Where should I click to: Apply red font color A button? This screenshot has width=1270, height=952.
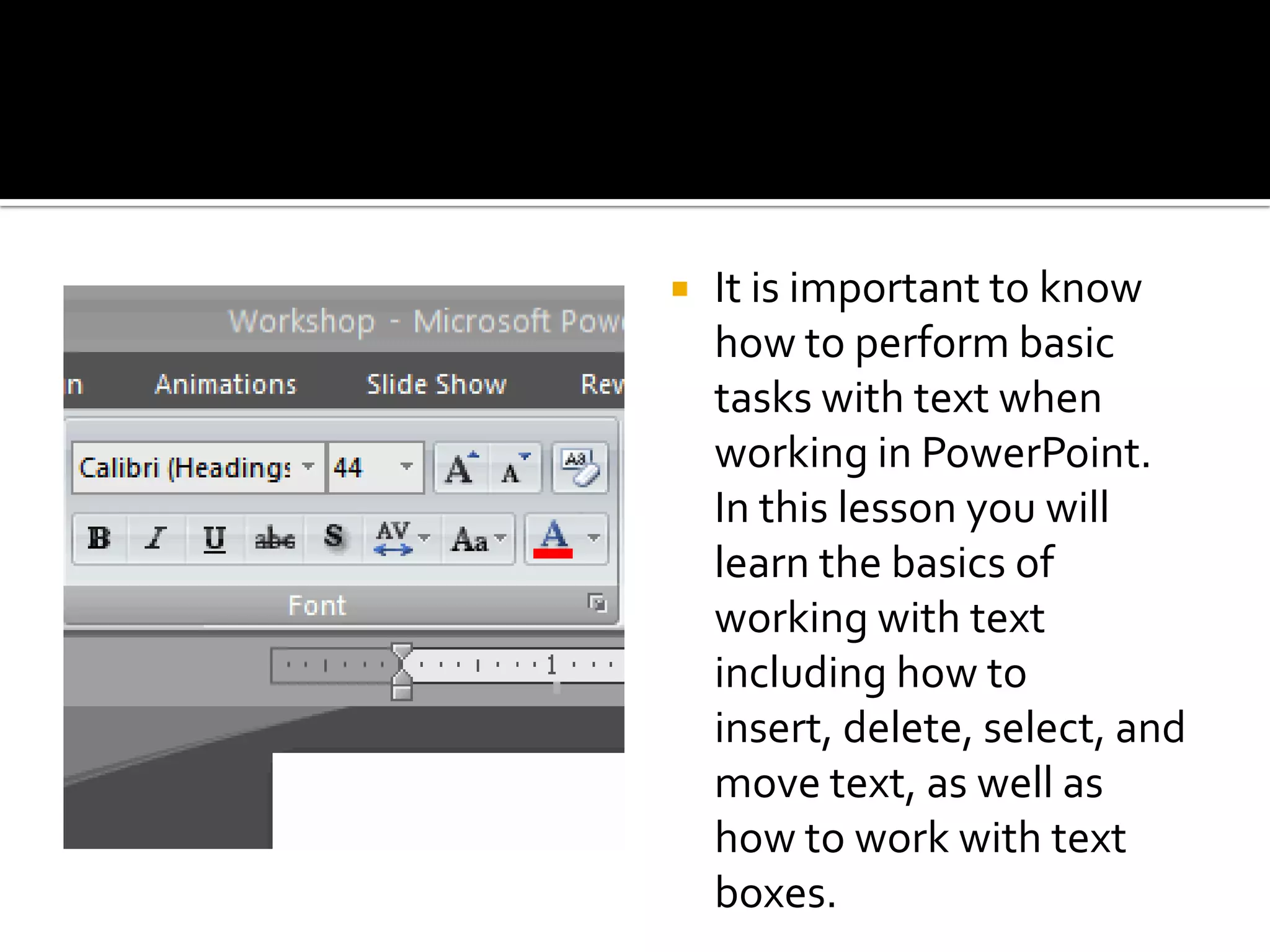coord(553,538)
